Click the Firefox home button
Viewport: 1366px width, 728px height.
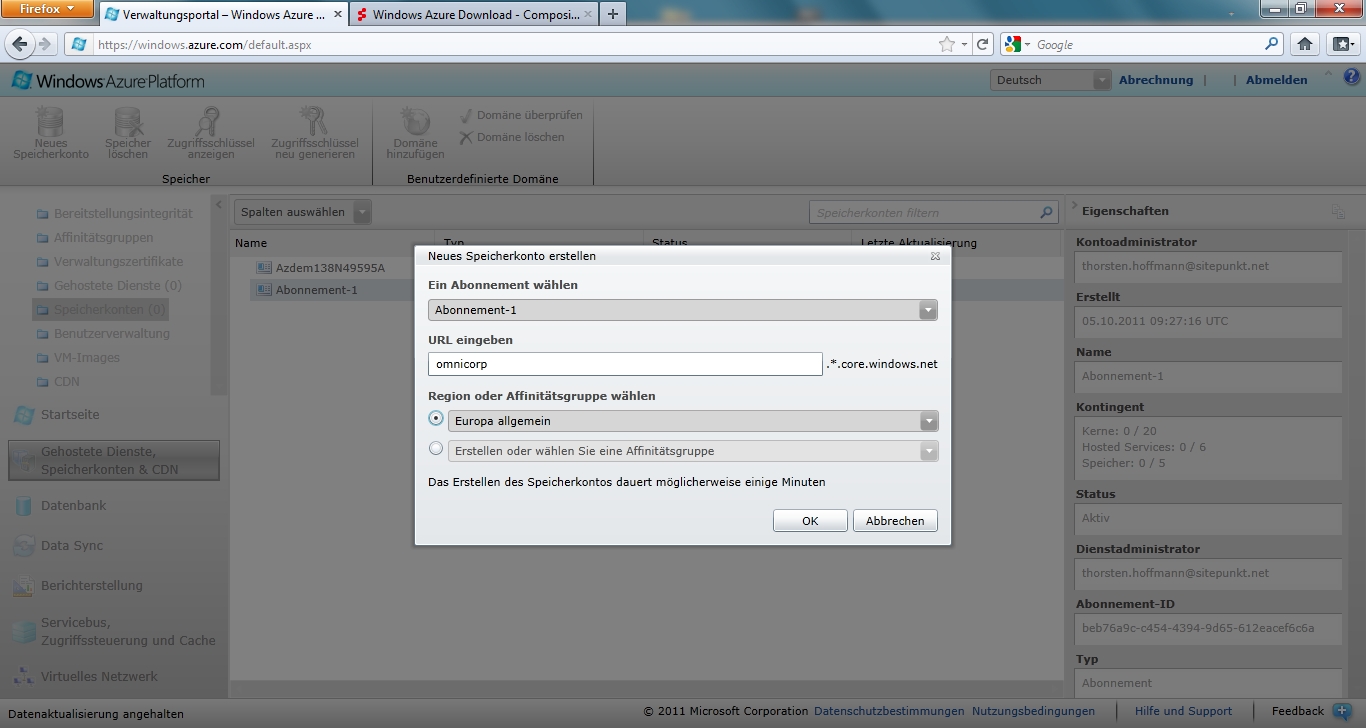[1304, 44]
